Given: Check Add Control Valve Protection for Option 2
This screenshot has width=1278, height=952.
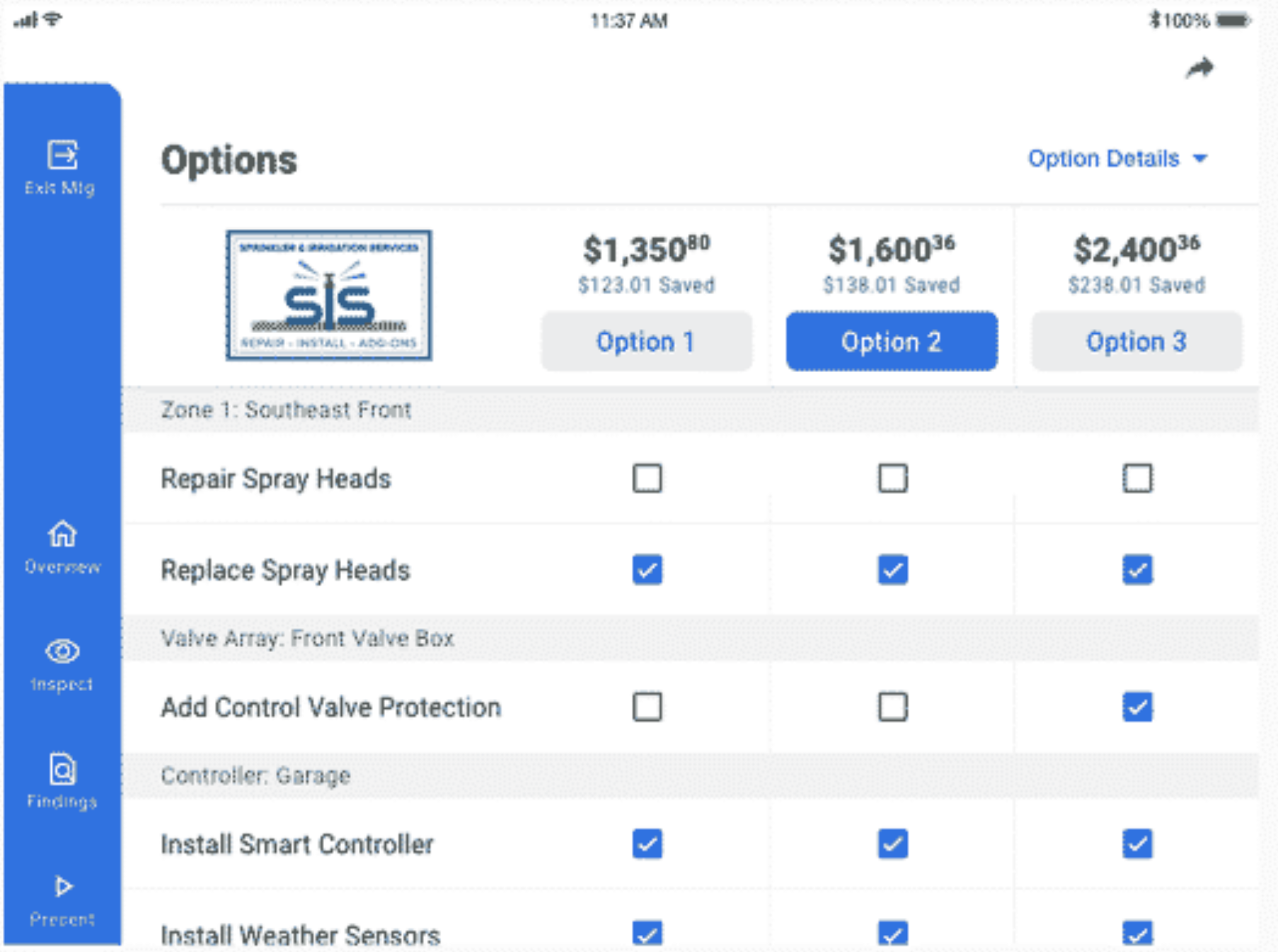Looking at the screenshot, I should (x=892, y=707).
